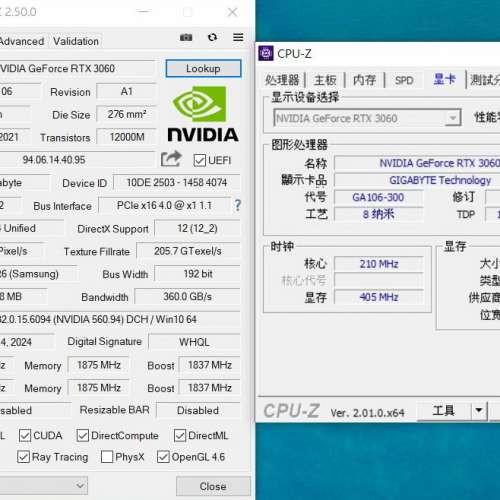Open the 主板 tab in CPU-Z
The height and width of the screenshot is (500, 500).
point(325,80)
